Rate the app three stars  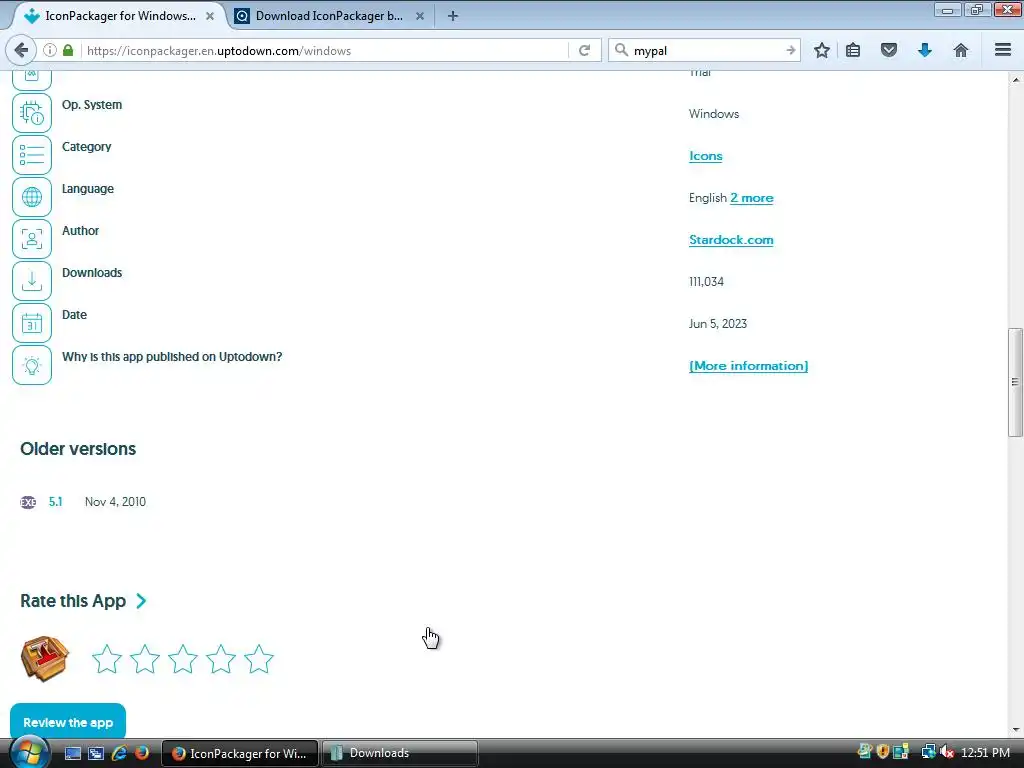click(183, 659)
